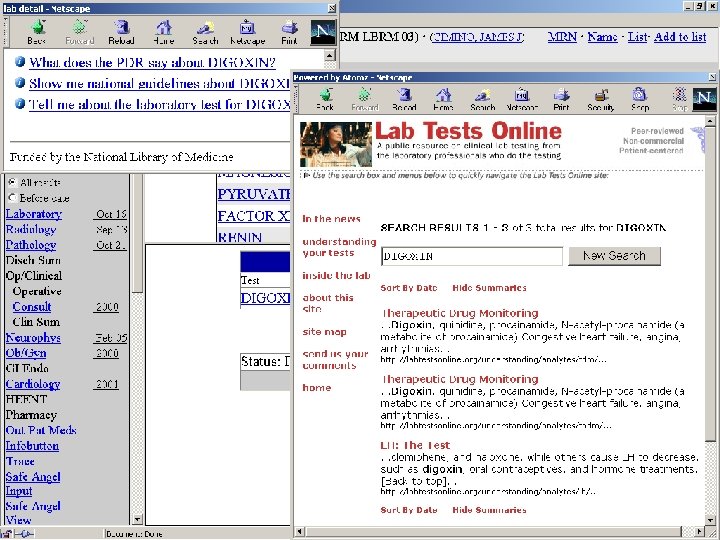This screenshot has width=720, height=540.
Task: Click Print in the lab detail window toolbar
Action: (x=289, y=32)
